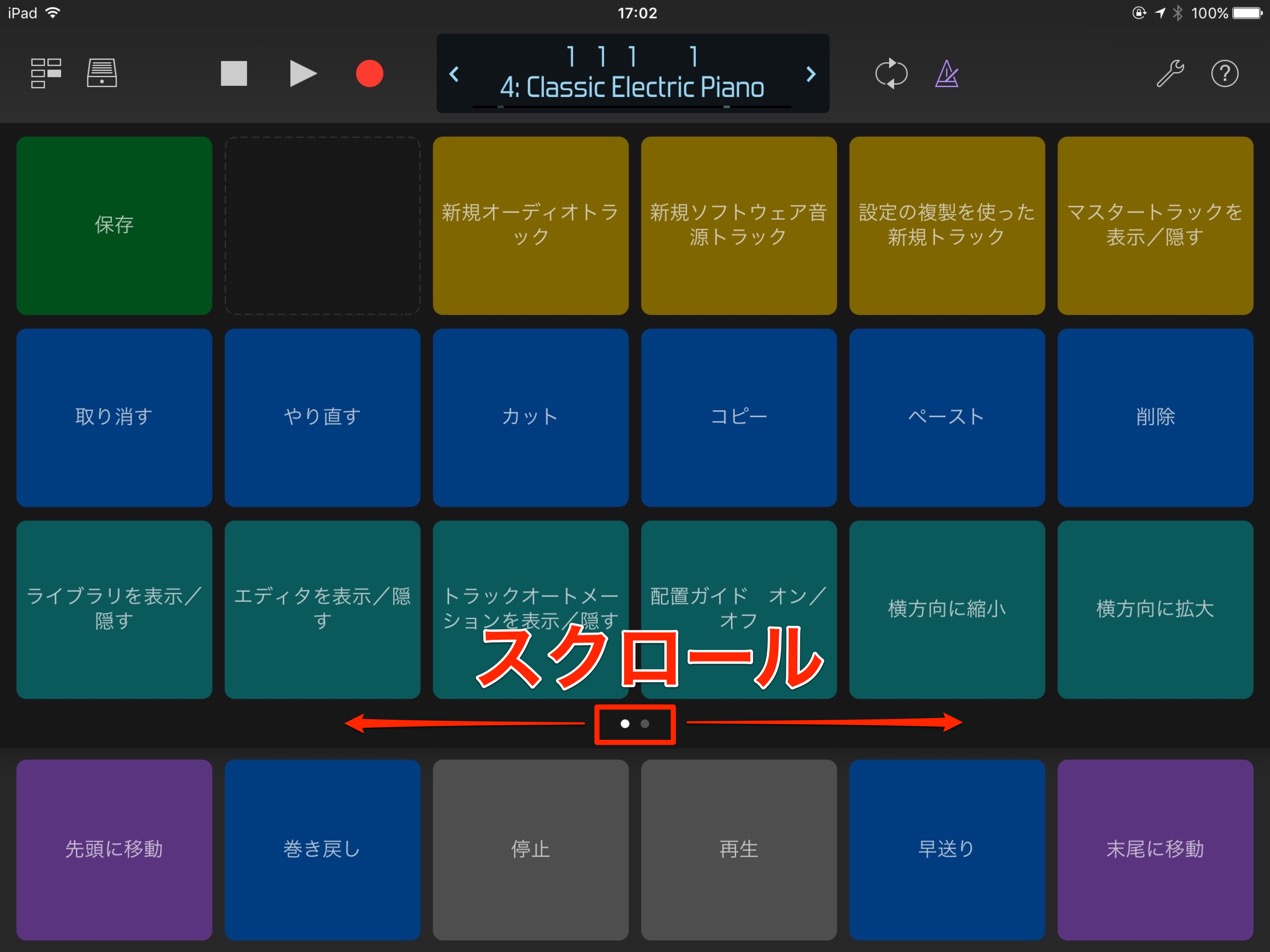Tap 先頭に移動 to go to beginning
Screen dimensions: 1270x952
pos(114,849)
